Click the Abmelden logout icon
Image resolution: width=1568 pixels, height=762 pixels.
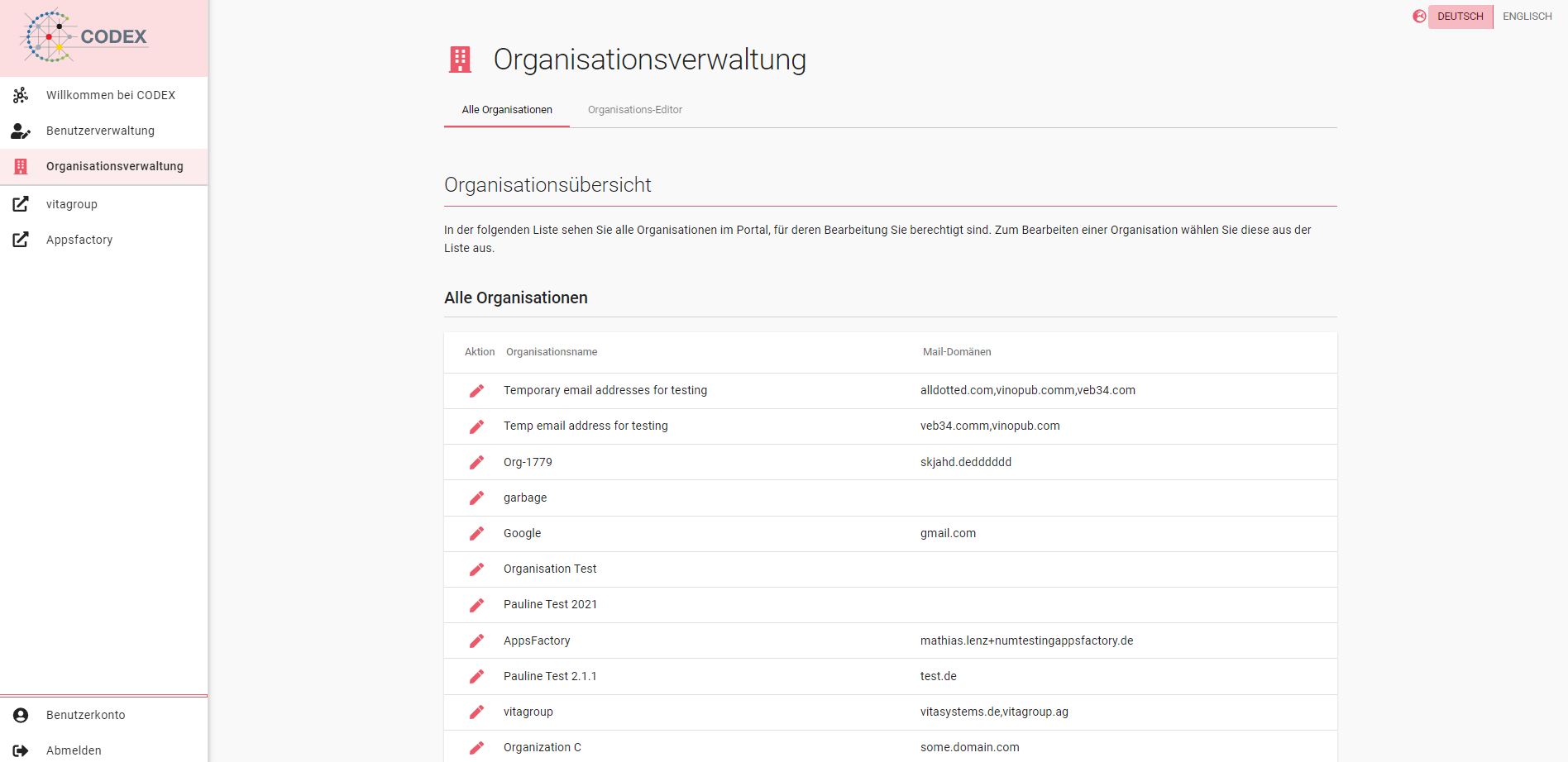[x=21, y=750]
